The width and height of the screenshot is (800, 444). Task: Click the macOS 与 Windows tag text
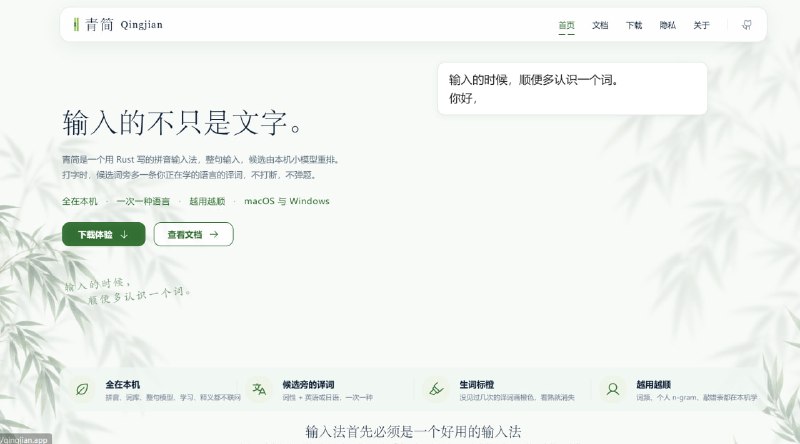point(287,201)
